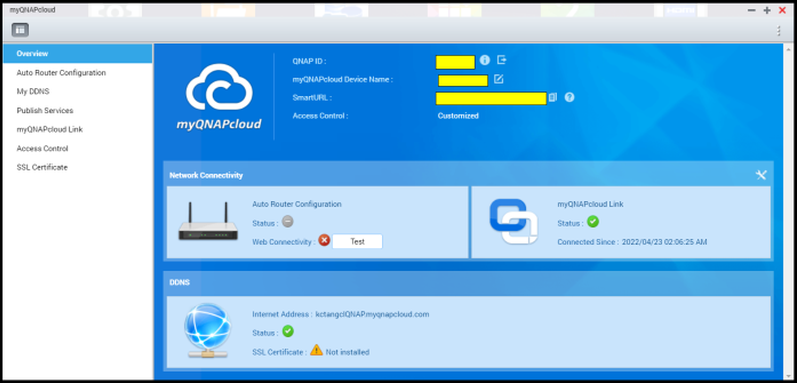Image resolution: width=797 pixels, height=383 pixels.
Task: Click the SmartURL label
Action: 313,98
